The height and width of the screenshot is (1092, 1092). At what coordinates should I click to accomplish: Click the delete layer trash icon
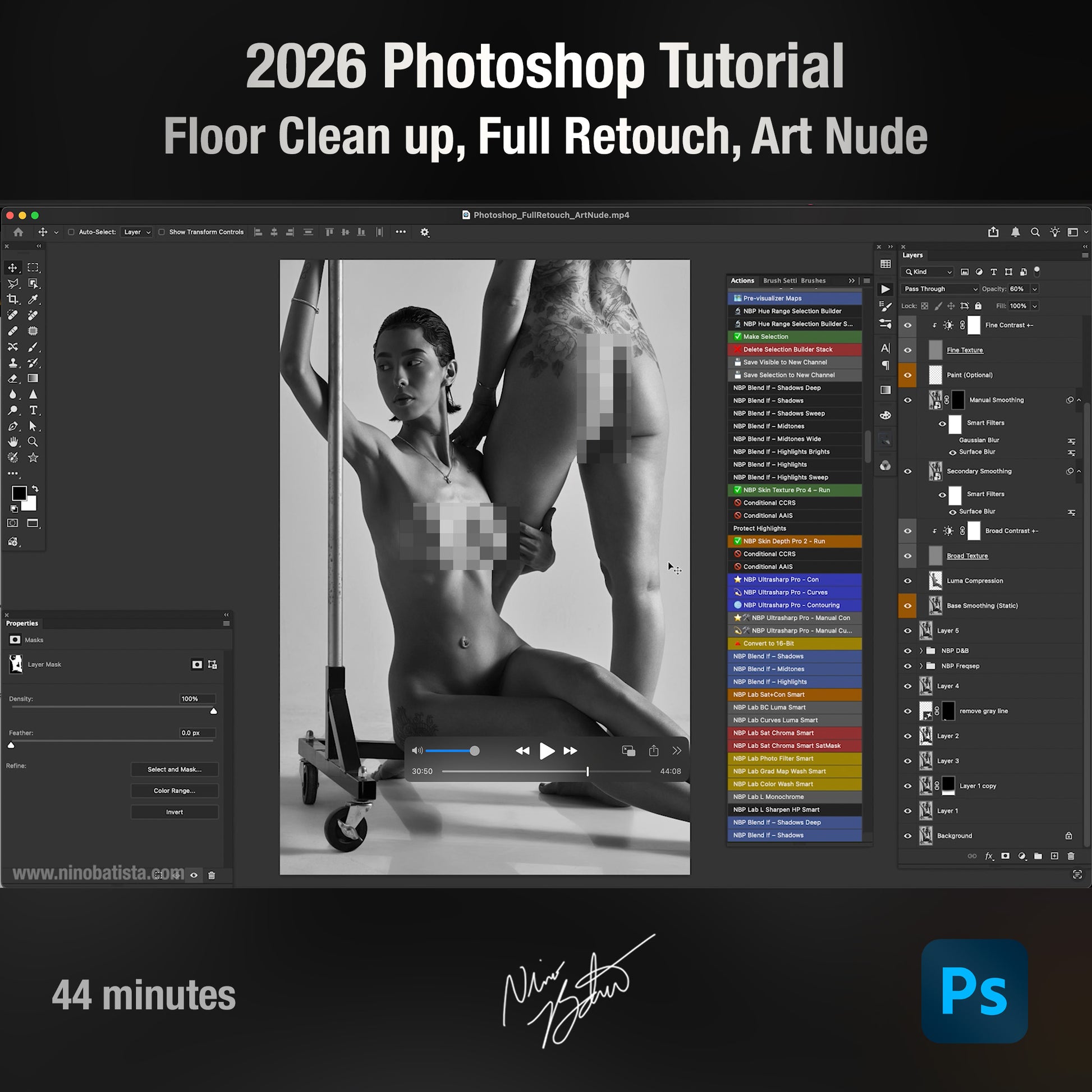tap(1071, 856)
